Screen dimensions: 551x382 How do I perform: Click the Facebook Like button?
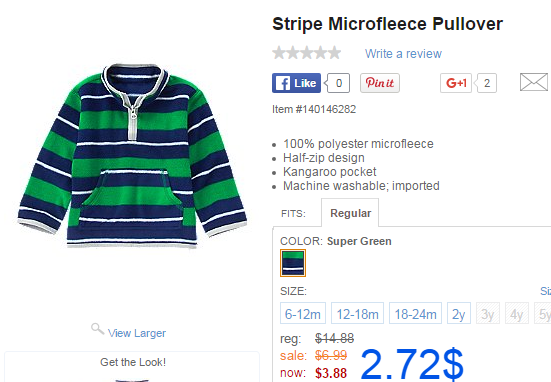click(296, 83)
